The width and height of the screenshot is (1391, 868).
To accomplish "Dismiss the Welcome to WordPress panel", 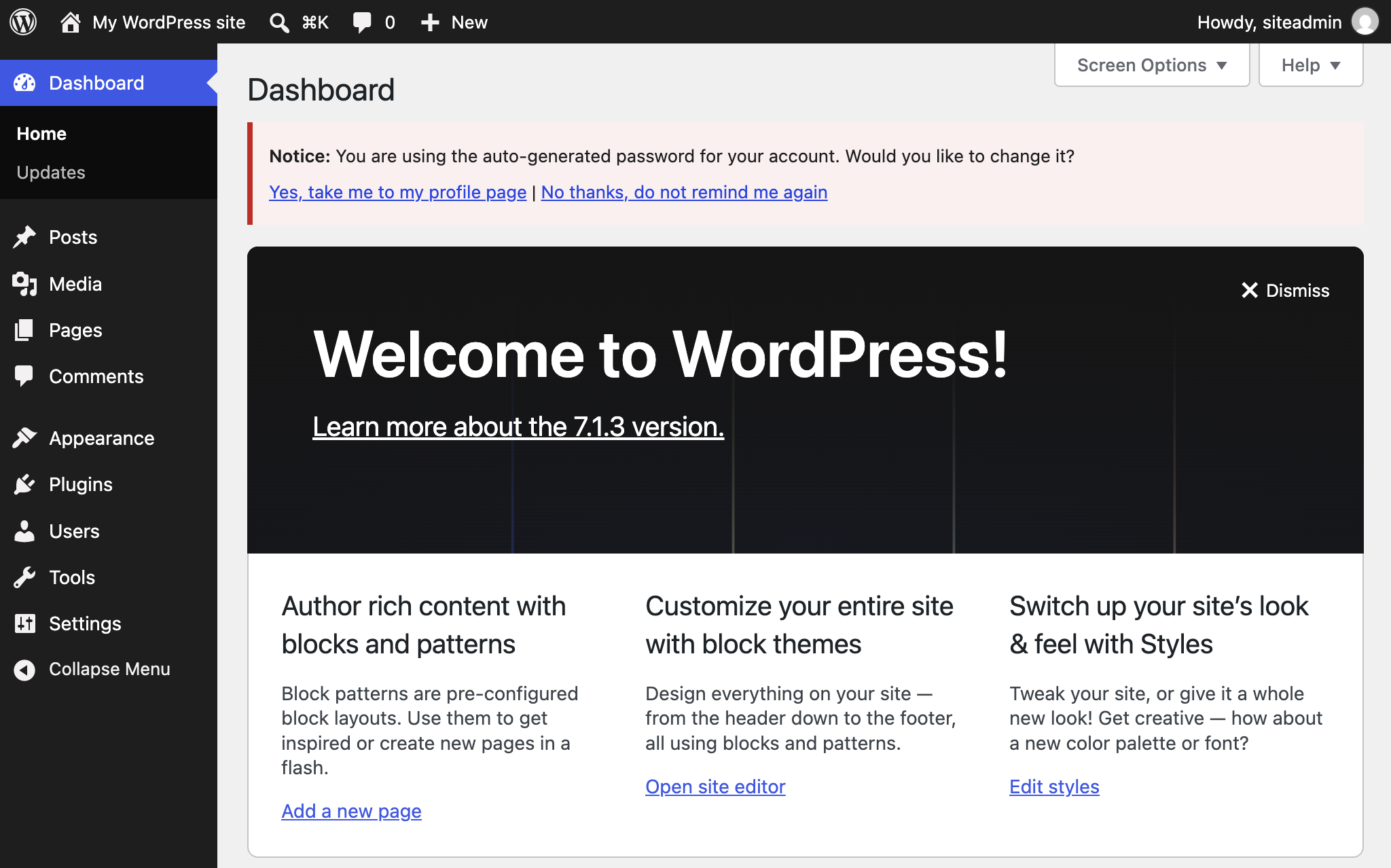I will click(1285, 290).
